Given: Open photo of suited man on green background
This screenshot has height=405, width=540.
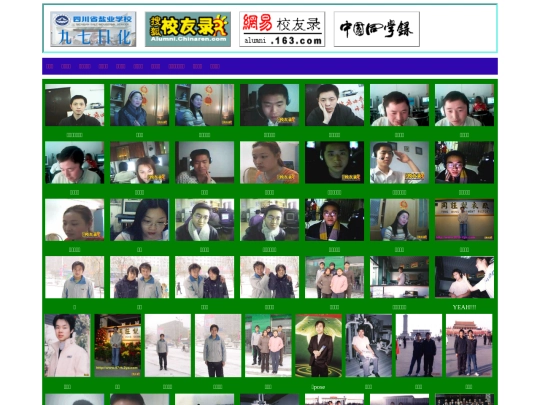Looking at the screenshot, I should pos(319,345).
